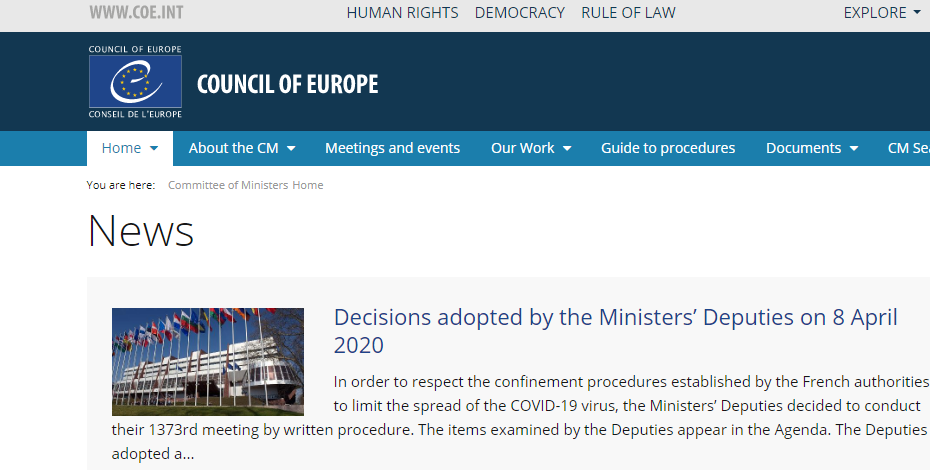Open the About the CM menu

pyautogui.click(x=234, y=148)
